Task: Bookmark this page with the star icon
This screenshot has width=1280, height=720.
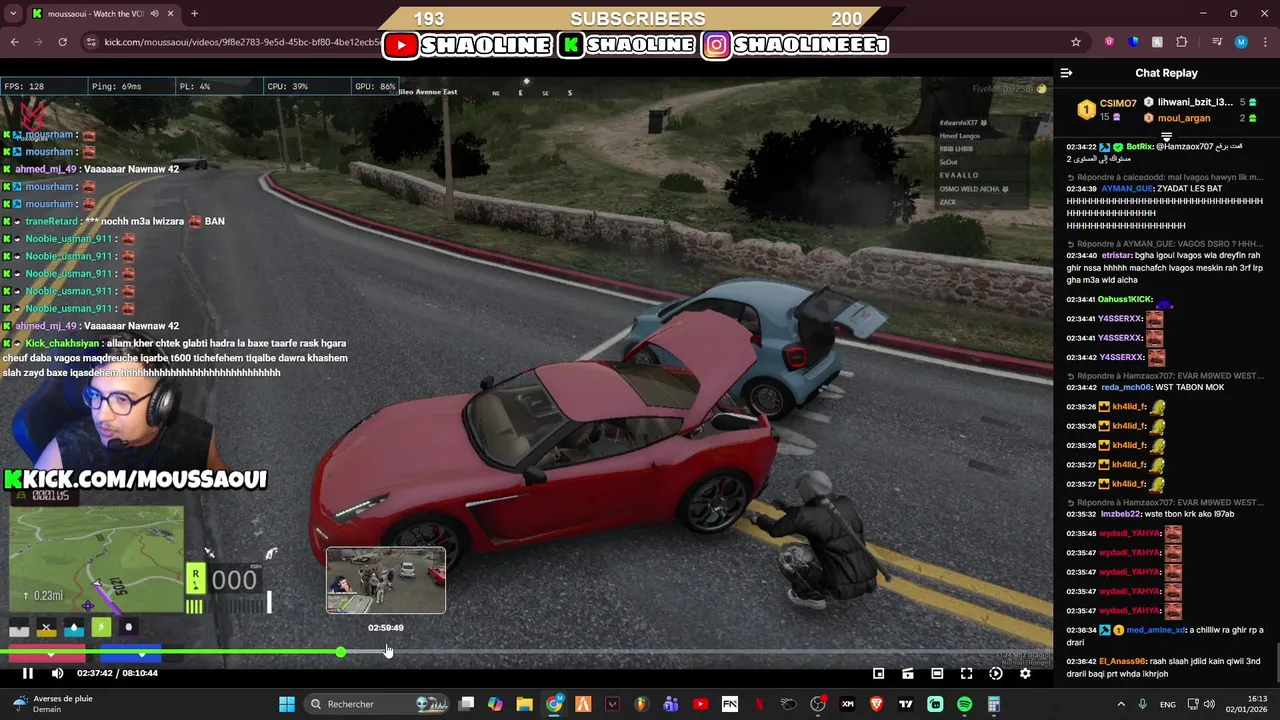Action: (1076, 42)
